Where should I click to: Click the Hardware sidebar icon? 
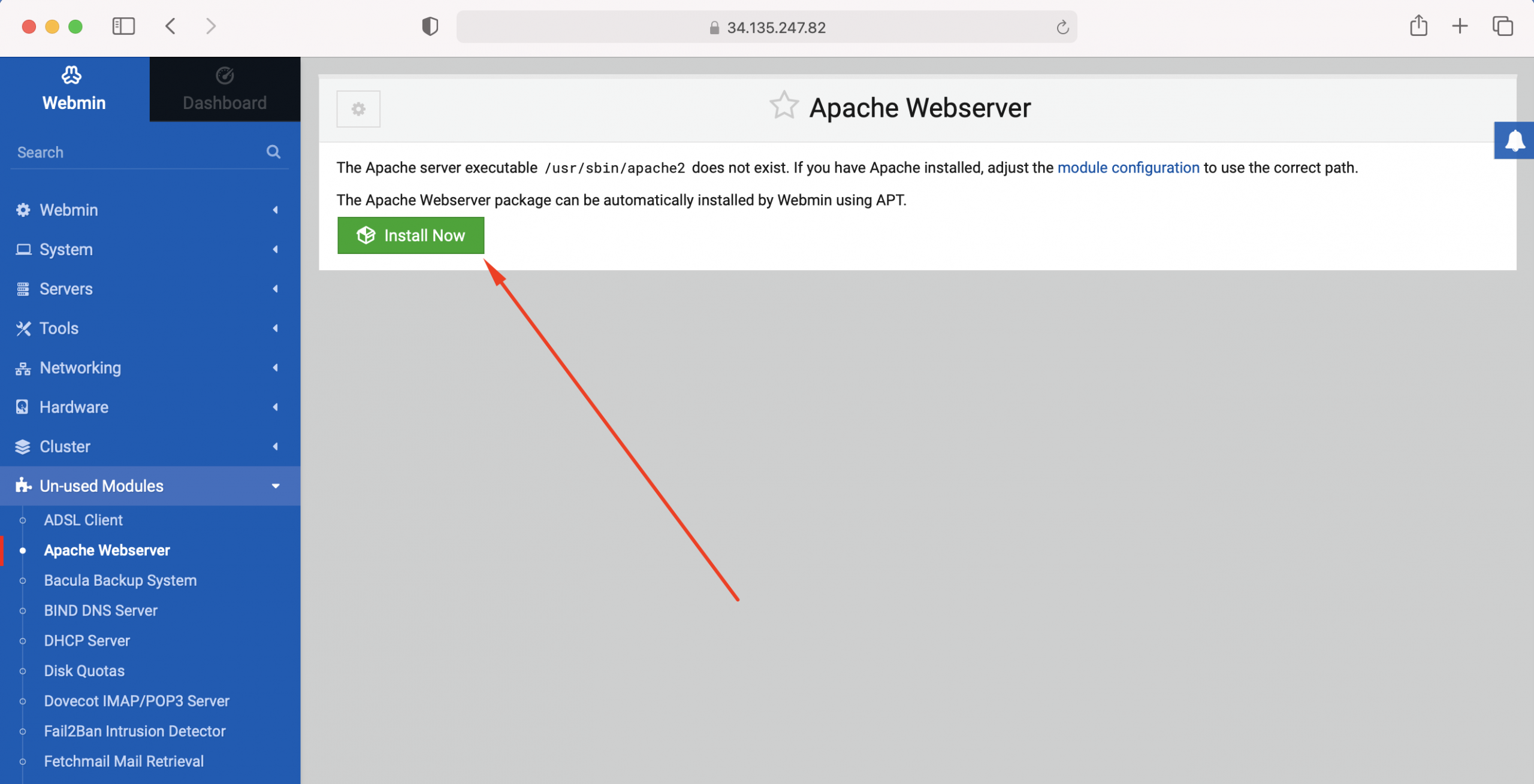point(22,407)
